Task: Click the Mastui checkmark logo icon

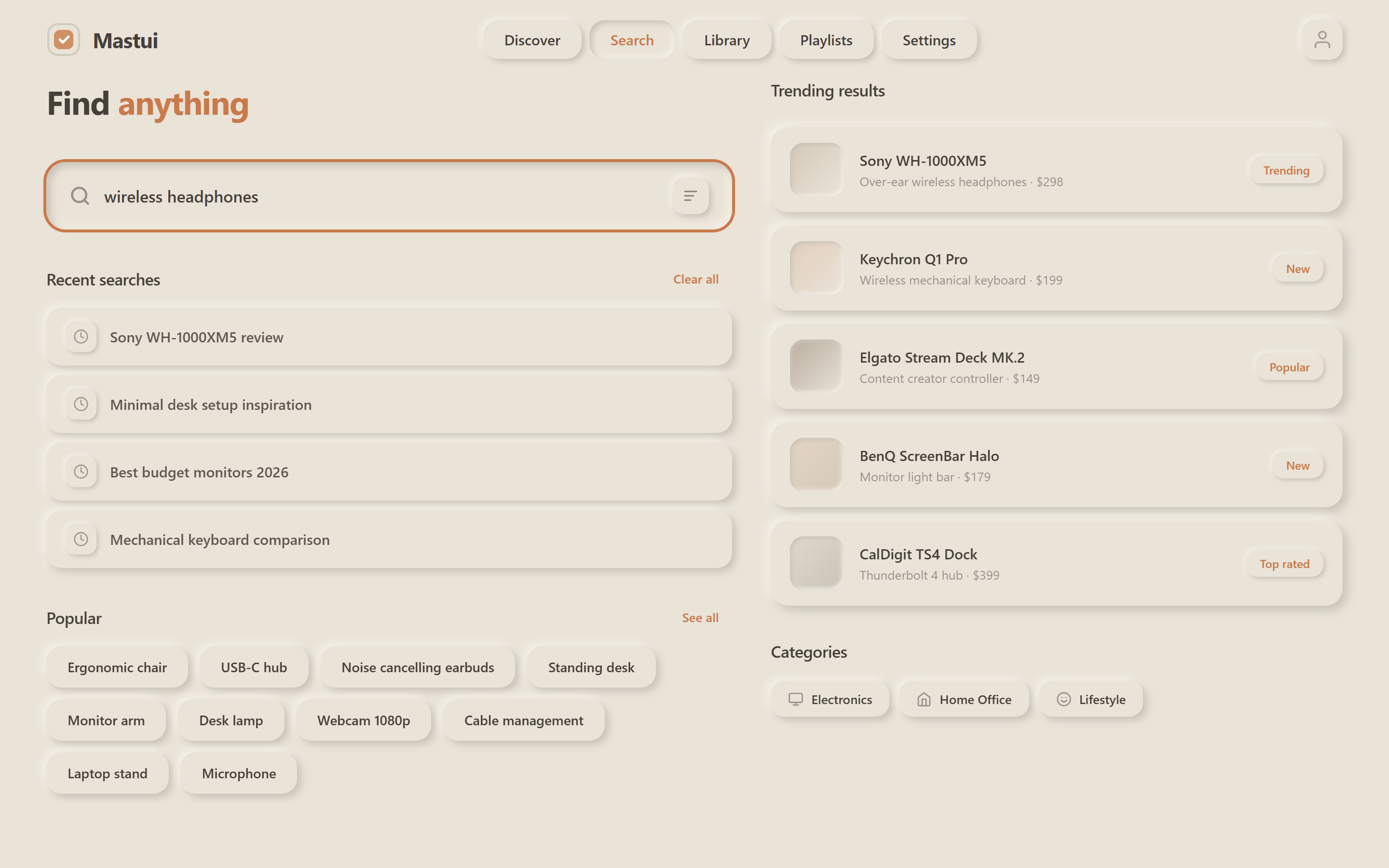Action: tap(64, 40)
